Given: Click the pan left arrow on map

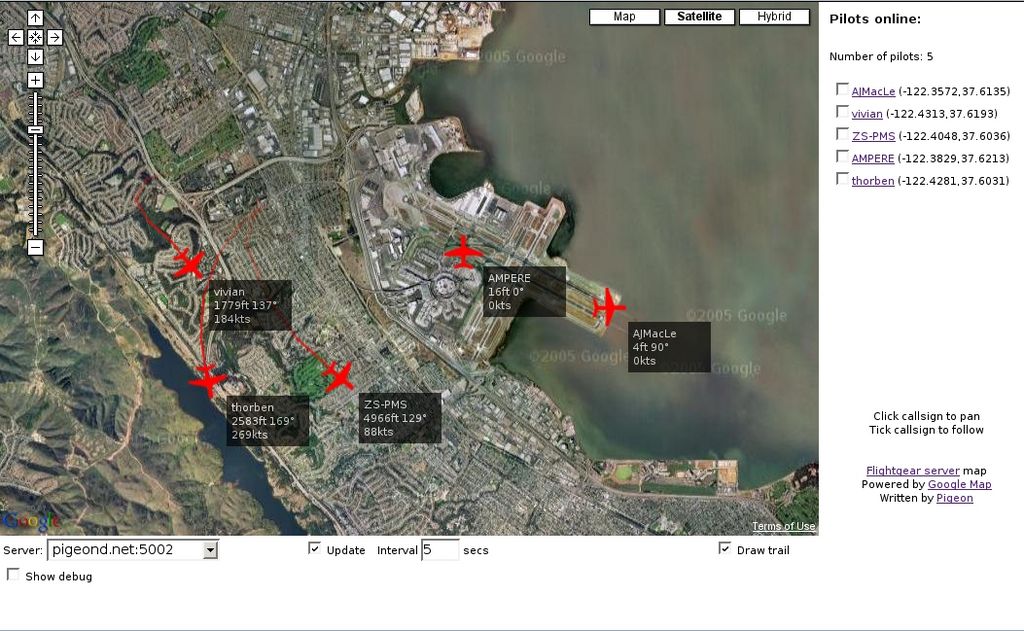Looking at the screenshot, I should [16, 37].
